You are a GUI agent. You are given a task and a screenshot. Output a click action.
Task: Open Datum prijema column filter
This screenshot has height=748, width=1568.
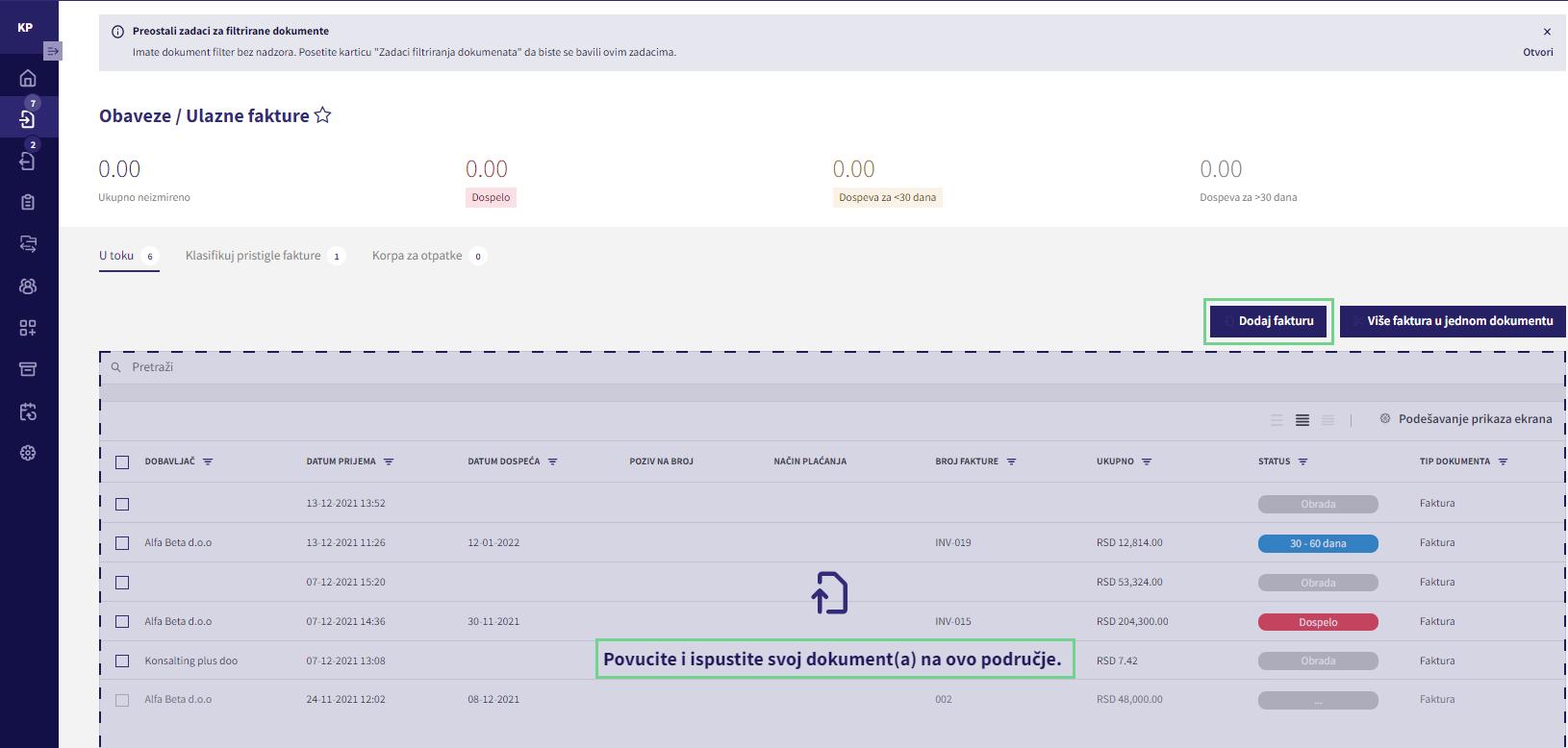pos(389,461)
